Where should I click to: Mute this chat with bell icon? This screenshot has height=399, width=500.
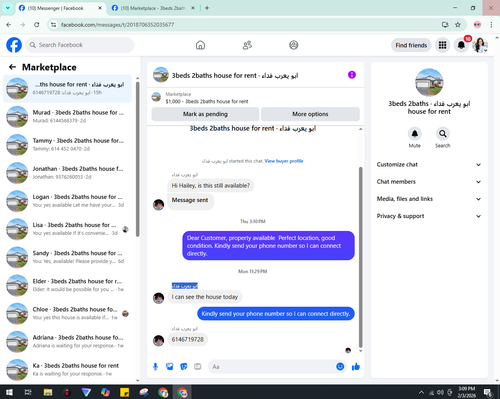(x=415, y=134)
